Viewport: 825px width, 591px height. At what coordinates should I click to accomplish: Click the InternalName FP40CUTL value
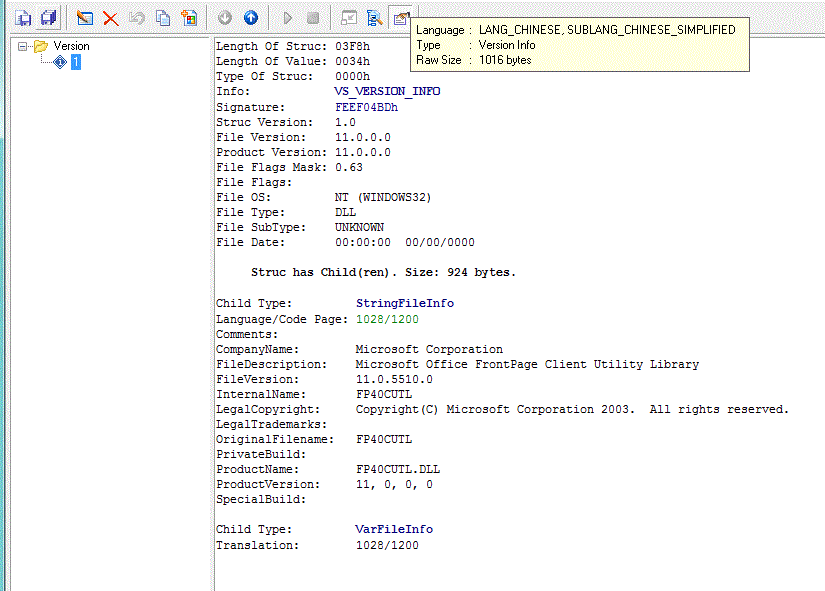pos(384,395)
